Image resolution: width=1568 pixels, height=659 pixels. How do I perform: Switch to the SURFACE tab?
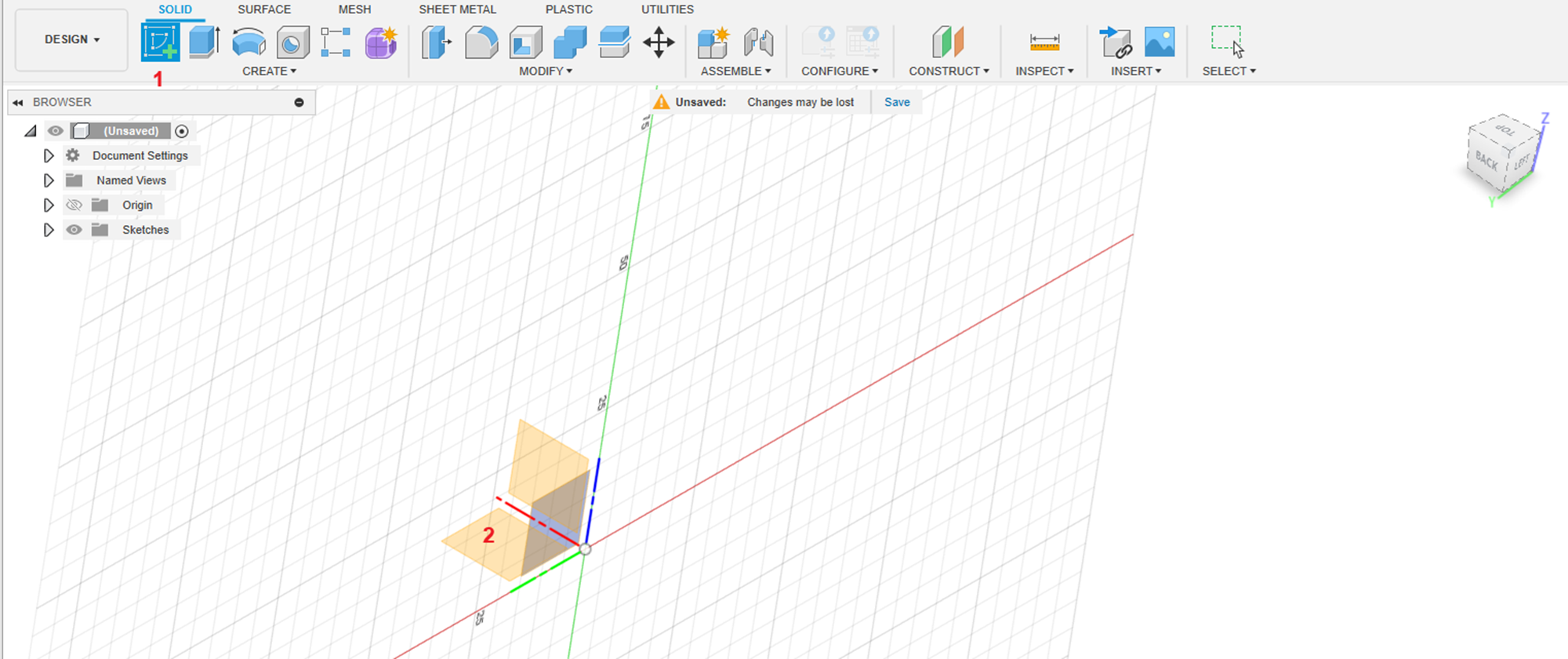264,9
